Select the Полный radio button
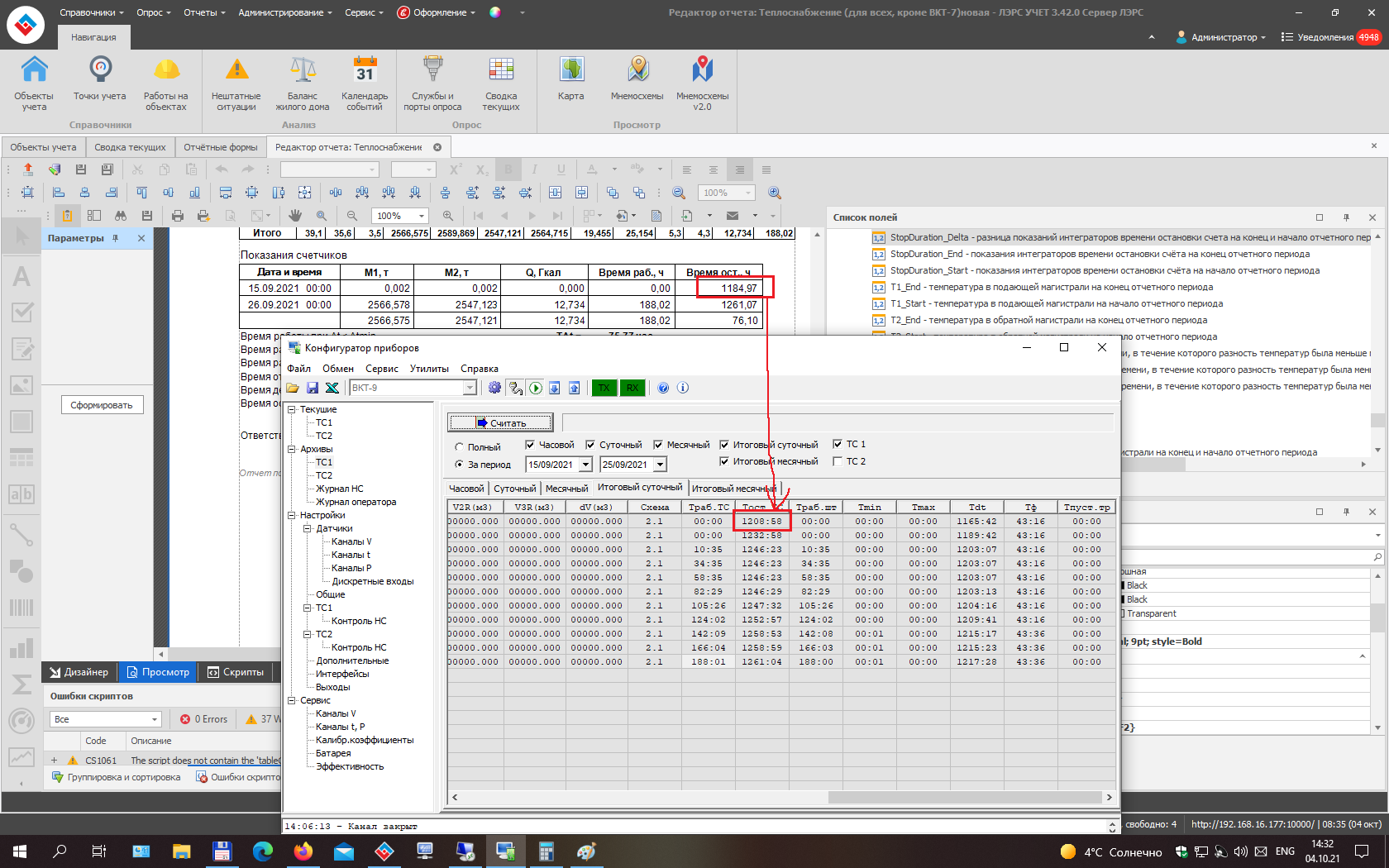 click(460, 447)
